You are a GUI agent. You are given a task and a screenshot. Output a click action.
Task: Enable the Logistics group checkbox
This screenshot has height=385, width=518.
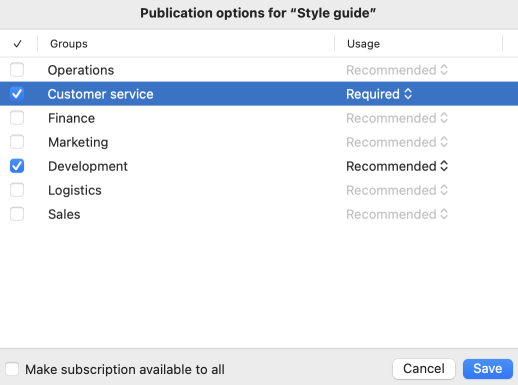point(17,190)
